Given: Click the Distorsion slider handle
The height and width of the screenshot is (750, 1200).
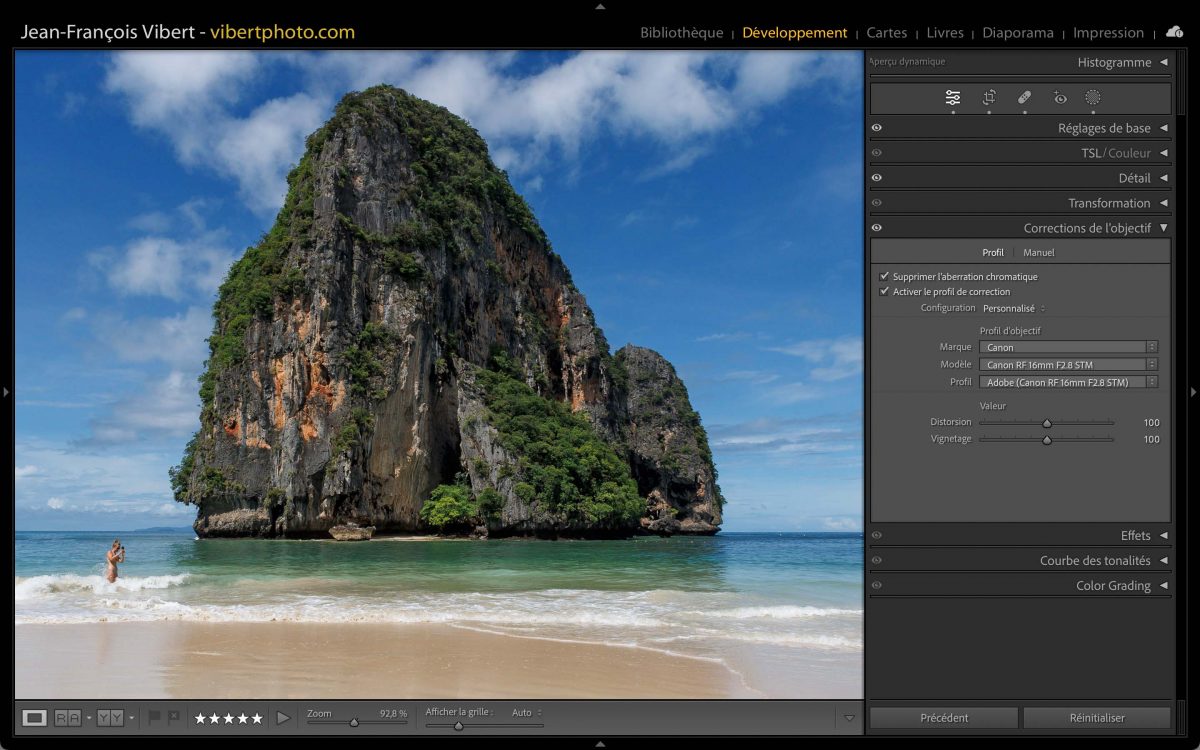Looking at the screenshot, I should [x=1047, y=423].
